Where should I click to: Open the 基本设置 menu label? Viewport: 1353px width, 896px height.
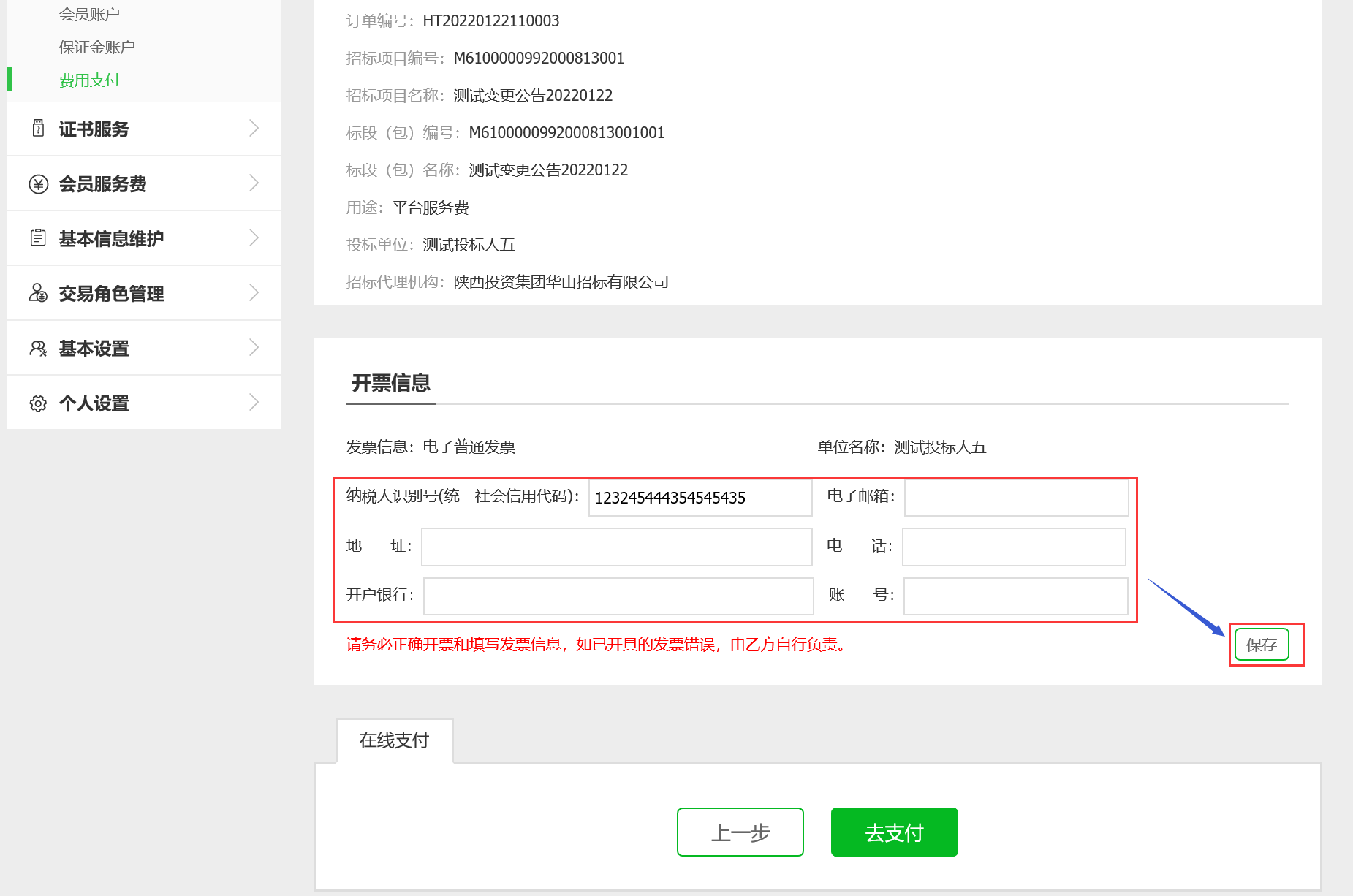(94, 349)
